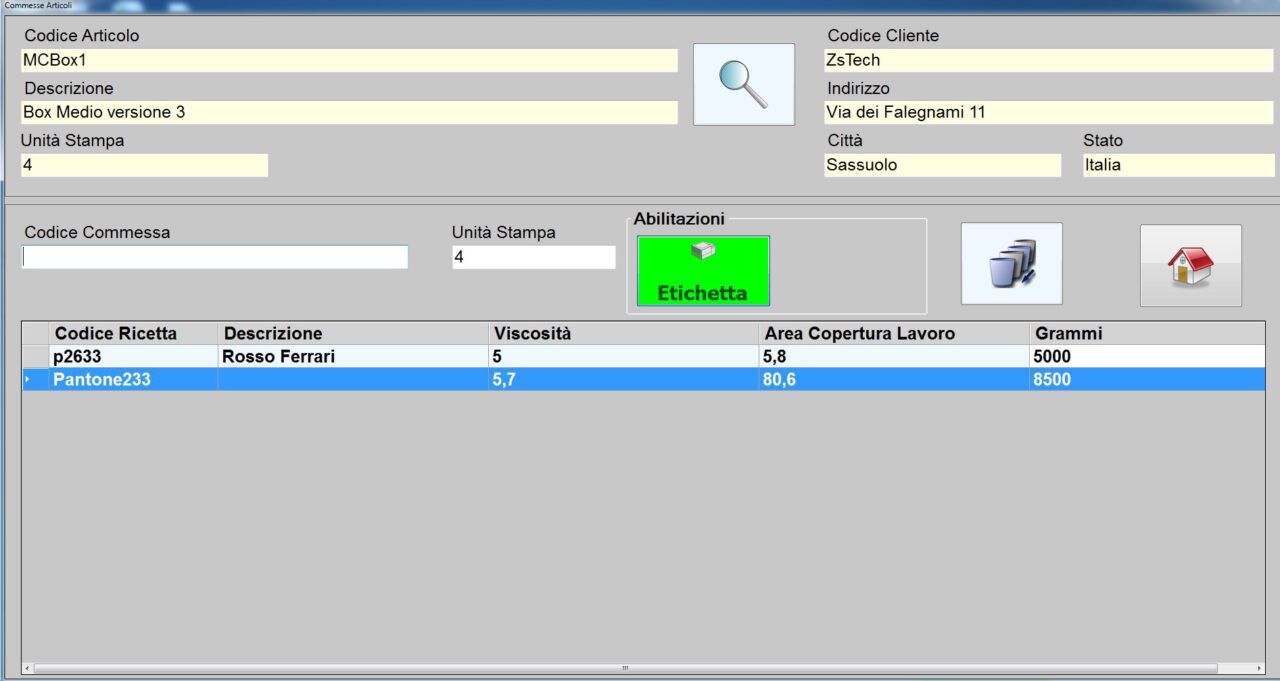The image size is (1280, 681).
Task: Click inside the Codice Commessa input field
Action: pos(215,257)
